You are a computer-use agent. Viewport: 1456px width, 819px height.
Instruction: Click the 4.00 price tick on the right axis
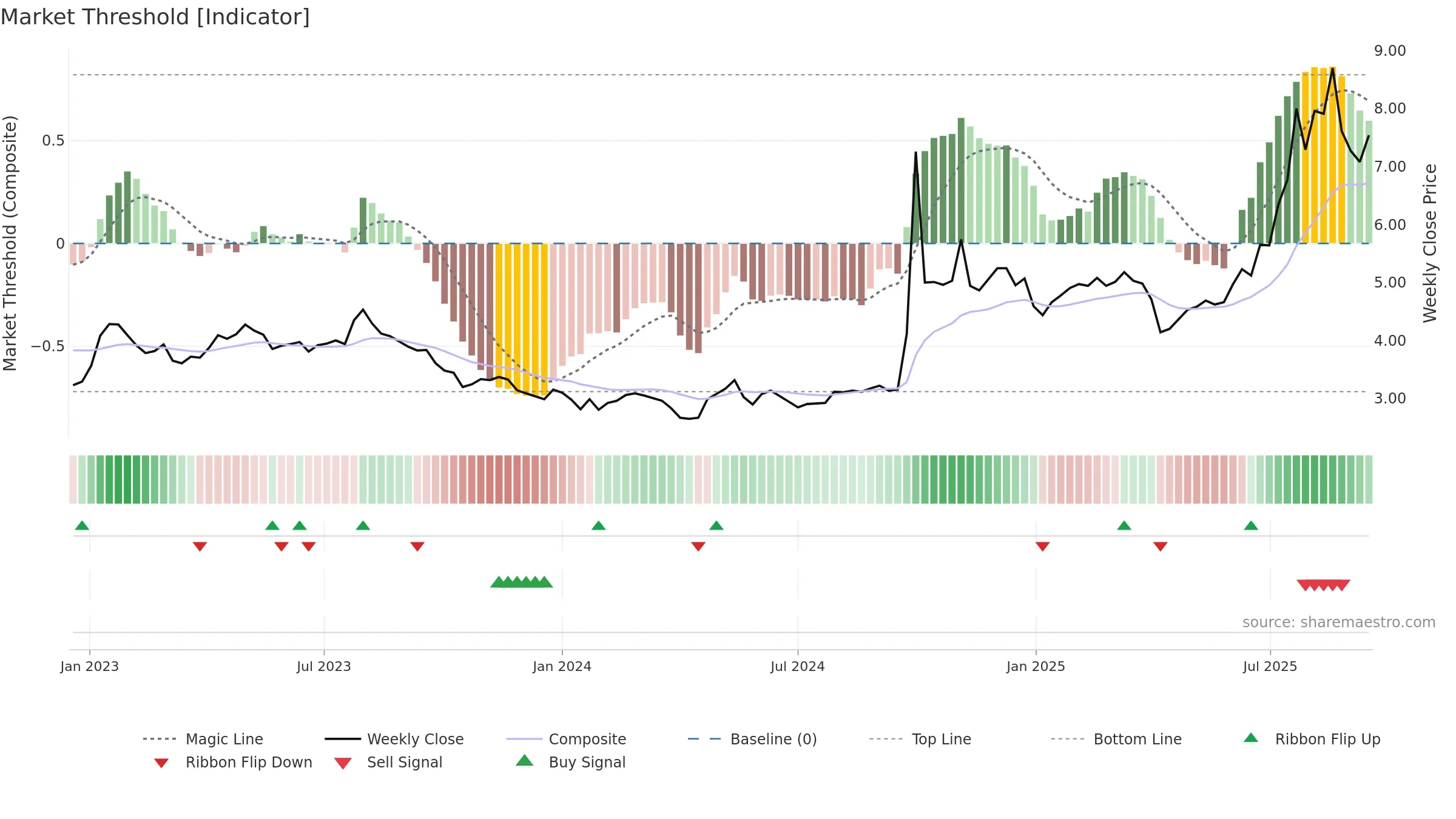point(1390,341)
